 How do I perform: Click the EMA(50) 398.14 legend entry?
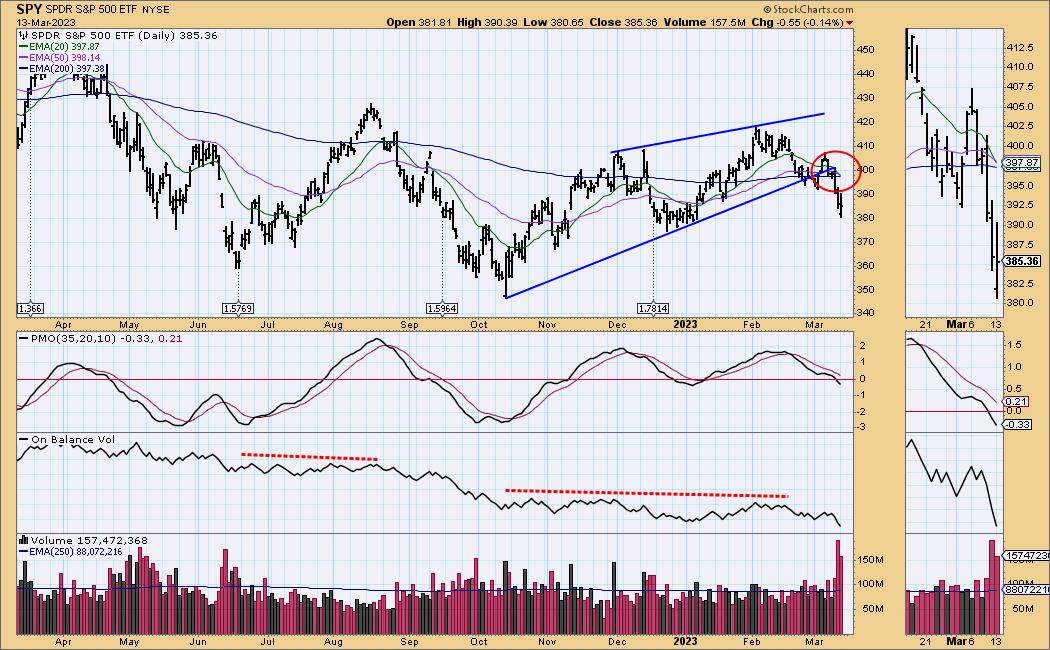[59, 58]
